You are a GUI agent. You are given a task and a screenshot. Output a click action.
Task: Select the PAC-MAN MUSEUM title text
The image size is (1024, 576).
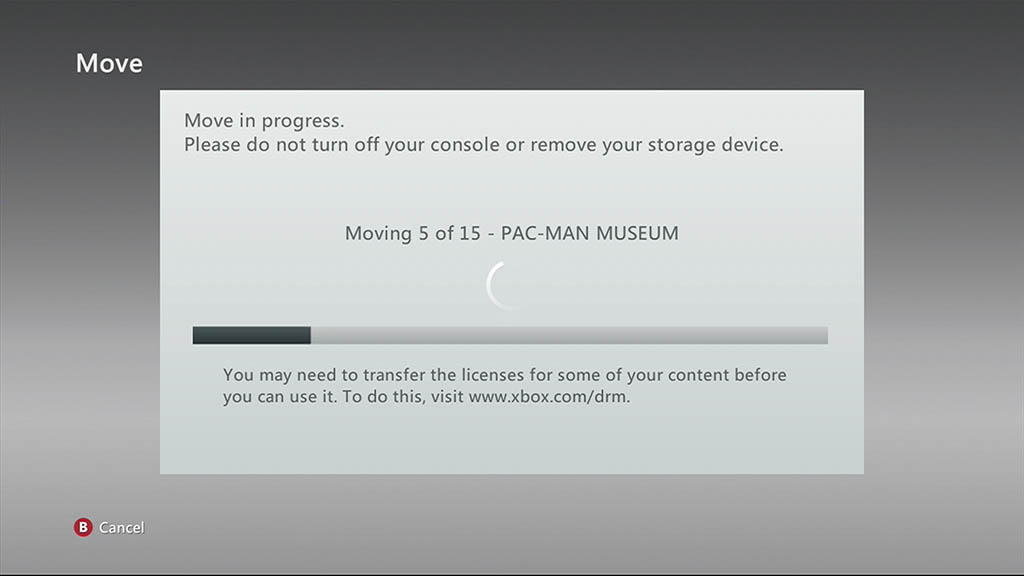click(x=590, y=233)
